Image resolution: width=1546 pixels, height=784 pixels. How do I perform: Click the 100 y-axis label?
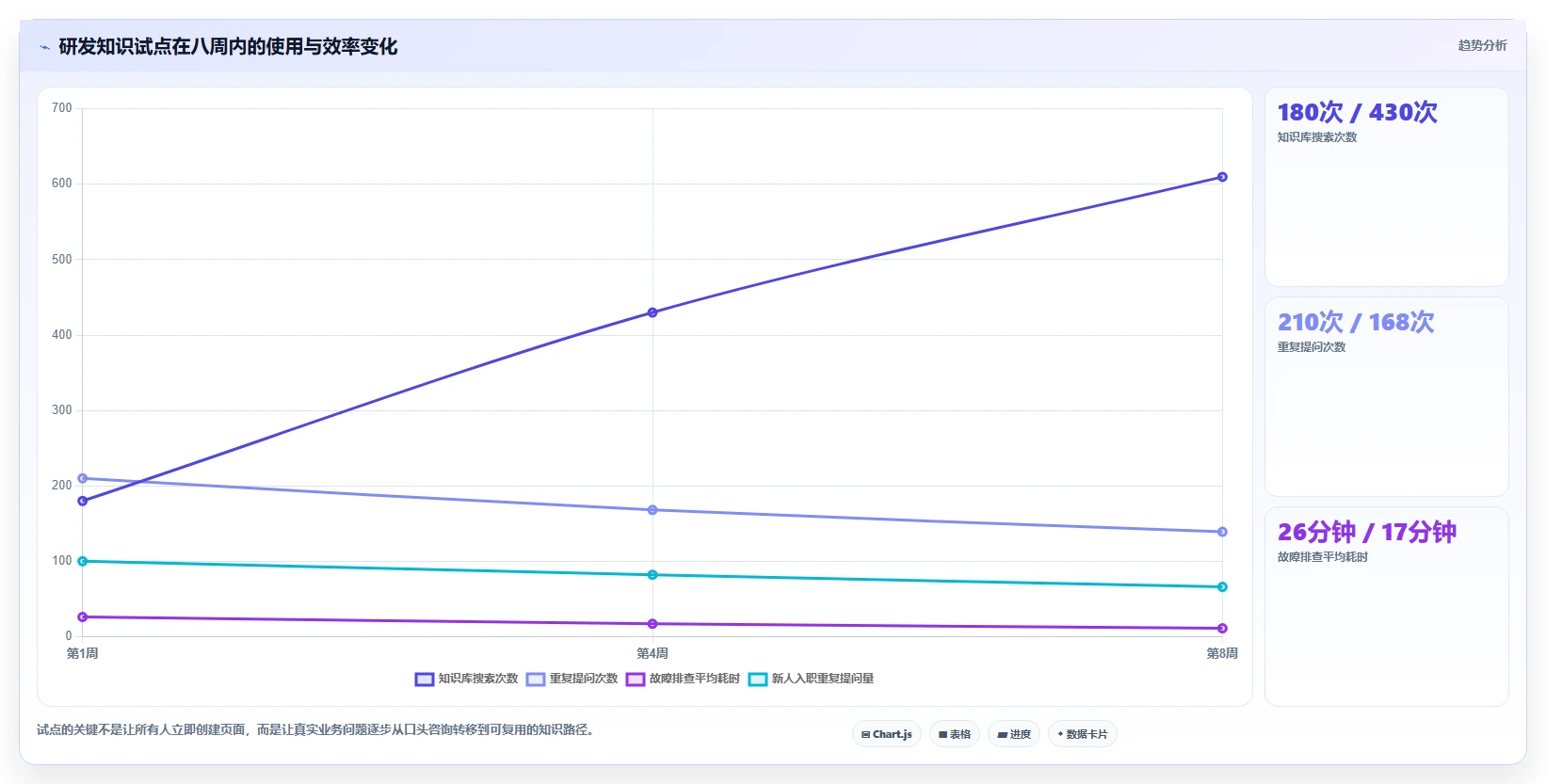coord(62,561)
